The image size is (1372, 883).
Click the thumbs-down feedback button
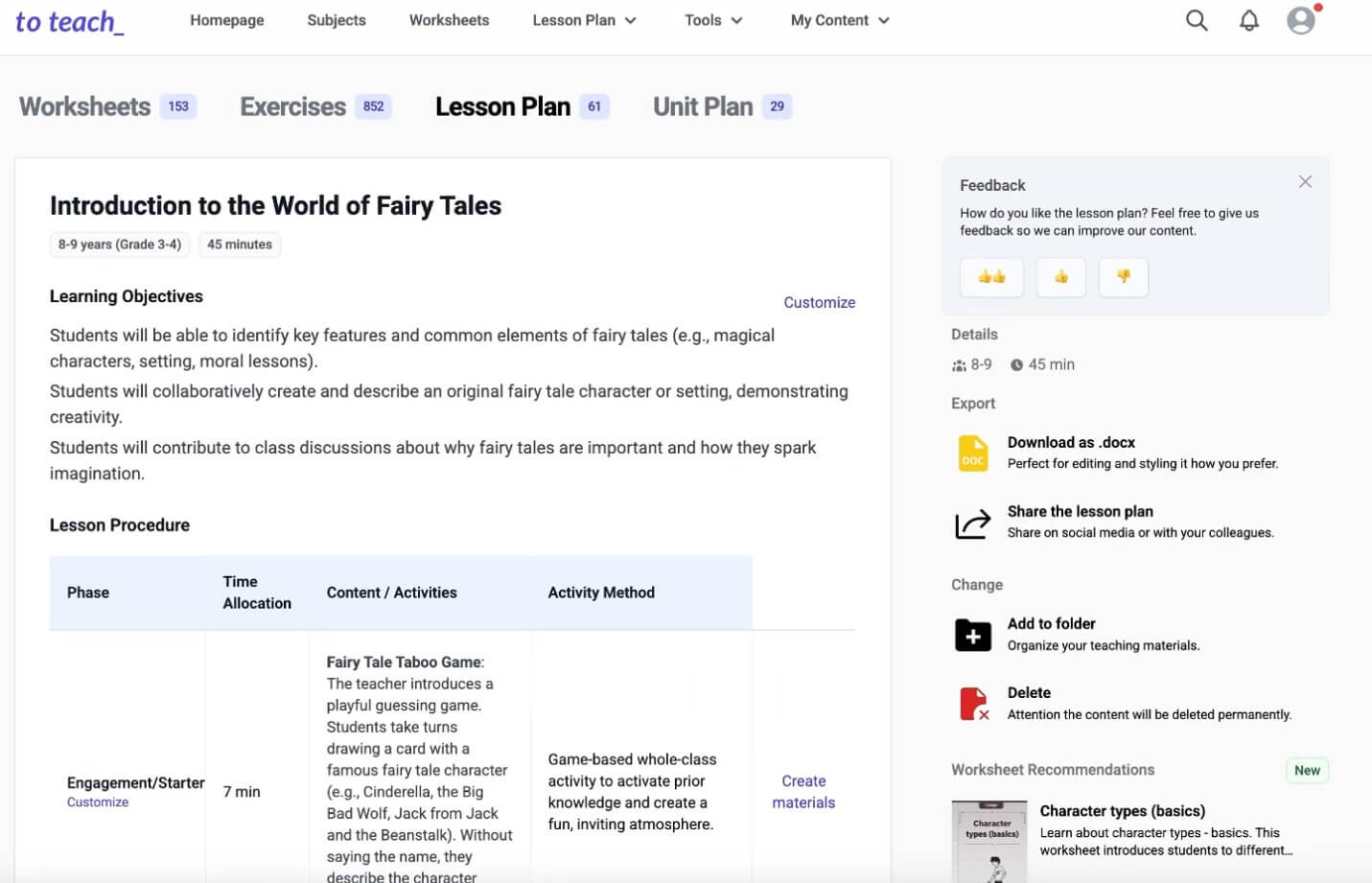[x=1124, y=277]
